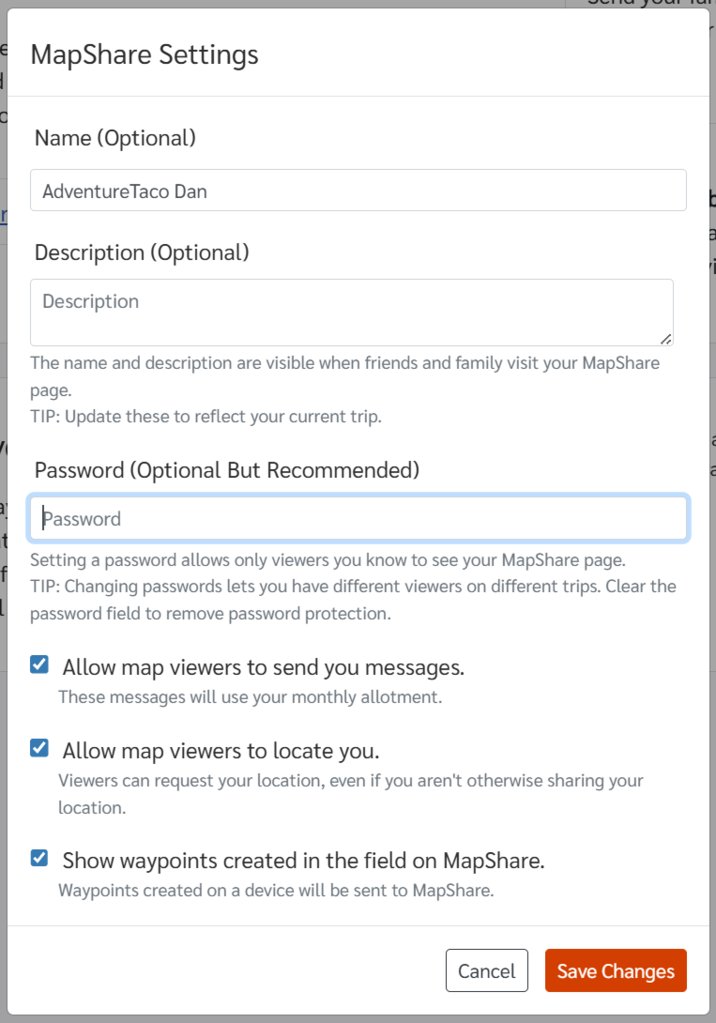Click the monthly allotment note text
This screenshot has width=716, height=1023.
tap(250, 697)
